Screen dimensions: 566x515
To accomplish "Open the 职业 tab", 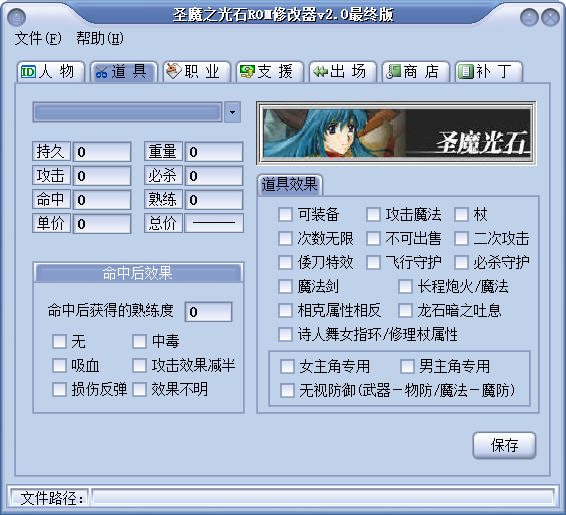I will pyautogui.click(x=197, y=71).
